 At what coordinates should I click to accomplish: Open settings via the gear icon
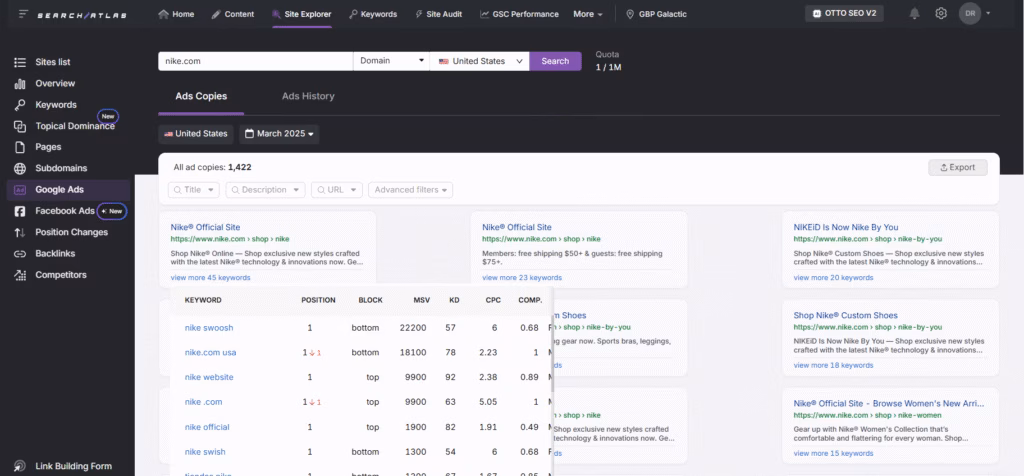point(941,14)
